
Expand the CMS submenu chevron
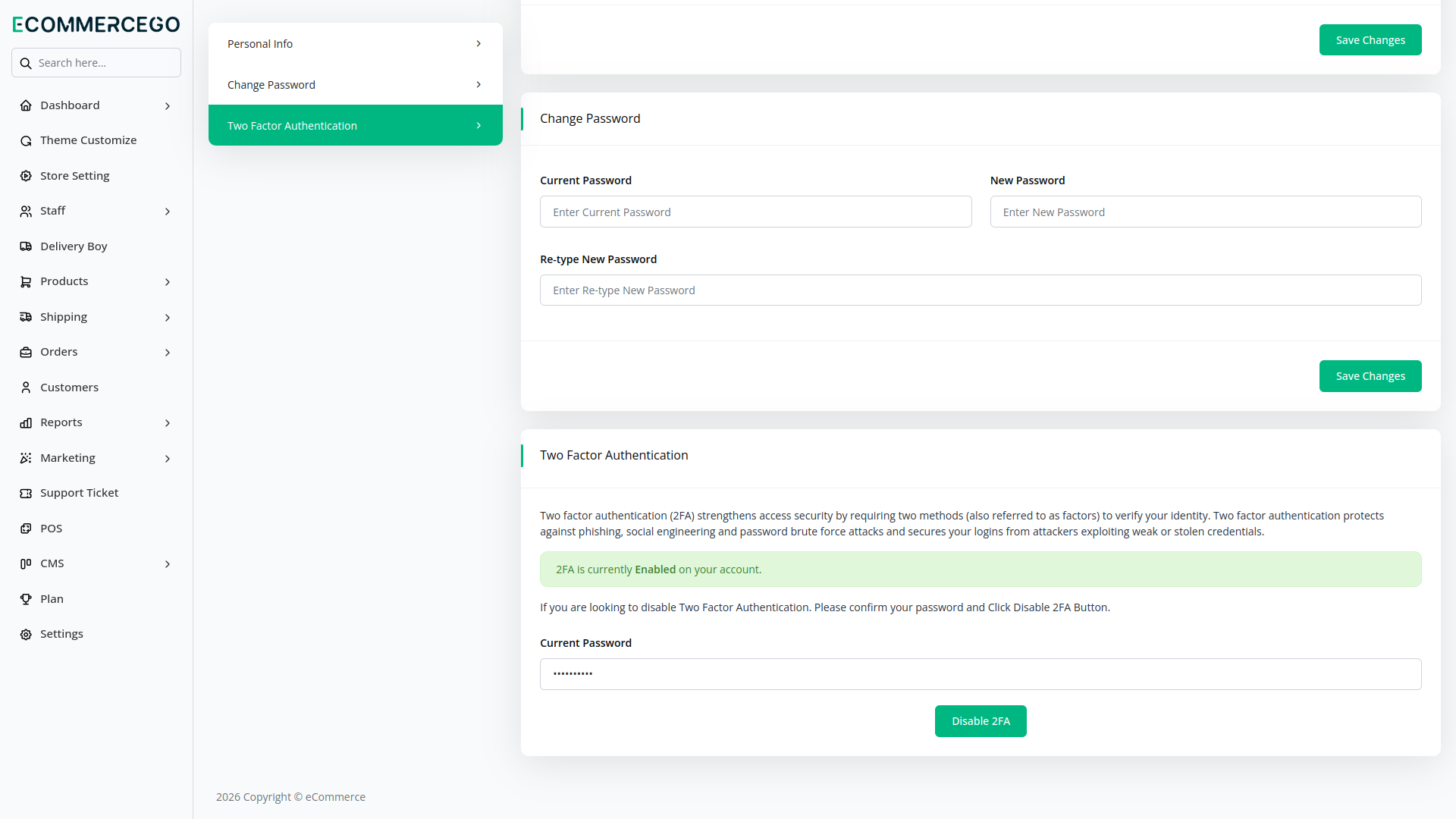168,564
